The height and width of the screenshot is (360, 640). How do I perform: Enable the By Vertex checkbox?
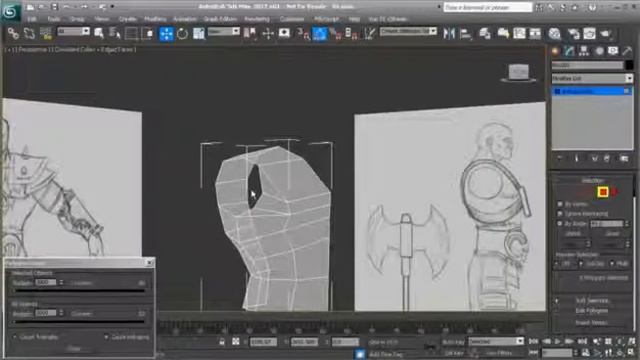click(x=560, y=204)
